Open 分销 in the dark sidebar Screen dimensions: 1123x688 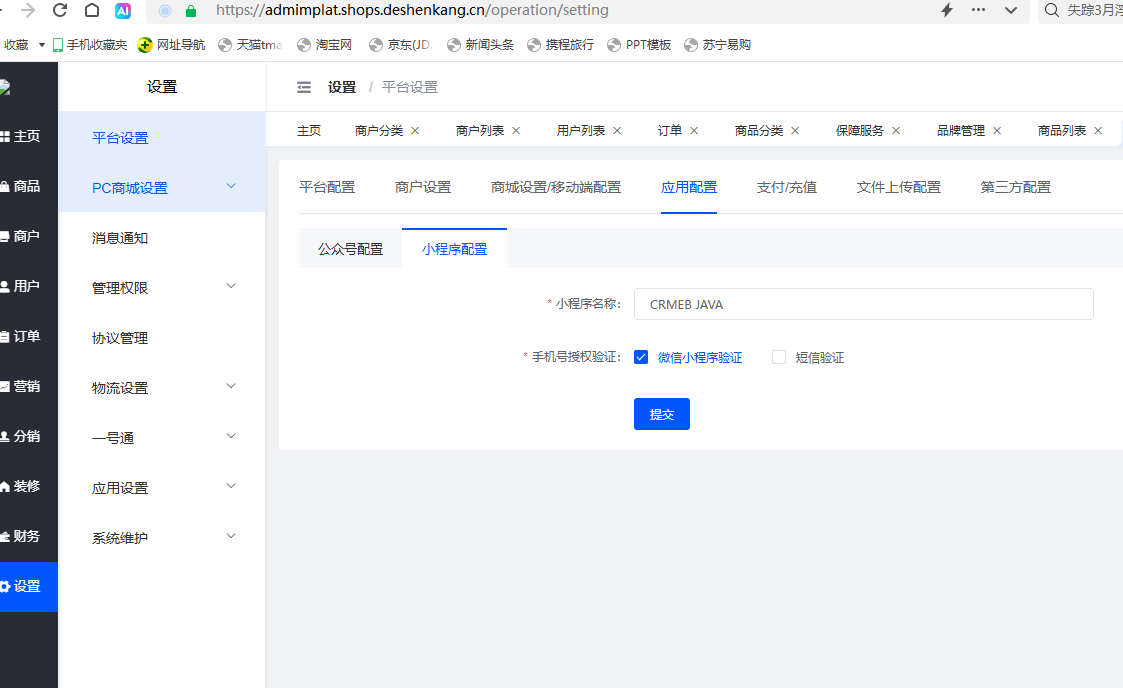coord(27,436)
